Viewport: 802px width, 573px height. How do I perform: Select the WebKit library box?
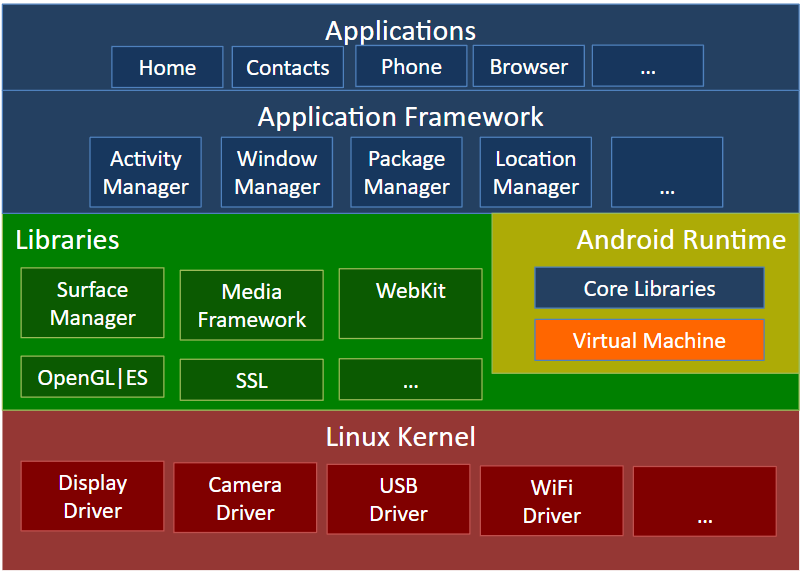(x=411, y=304)
